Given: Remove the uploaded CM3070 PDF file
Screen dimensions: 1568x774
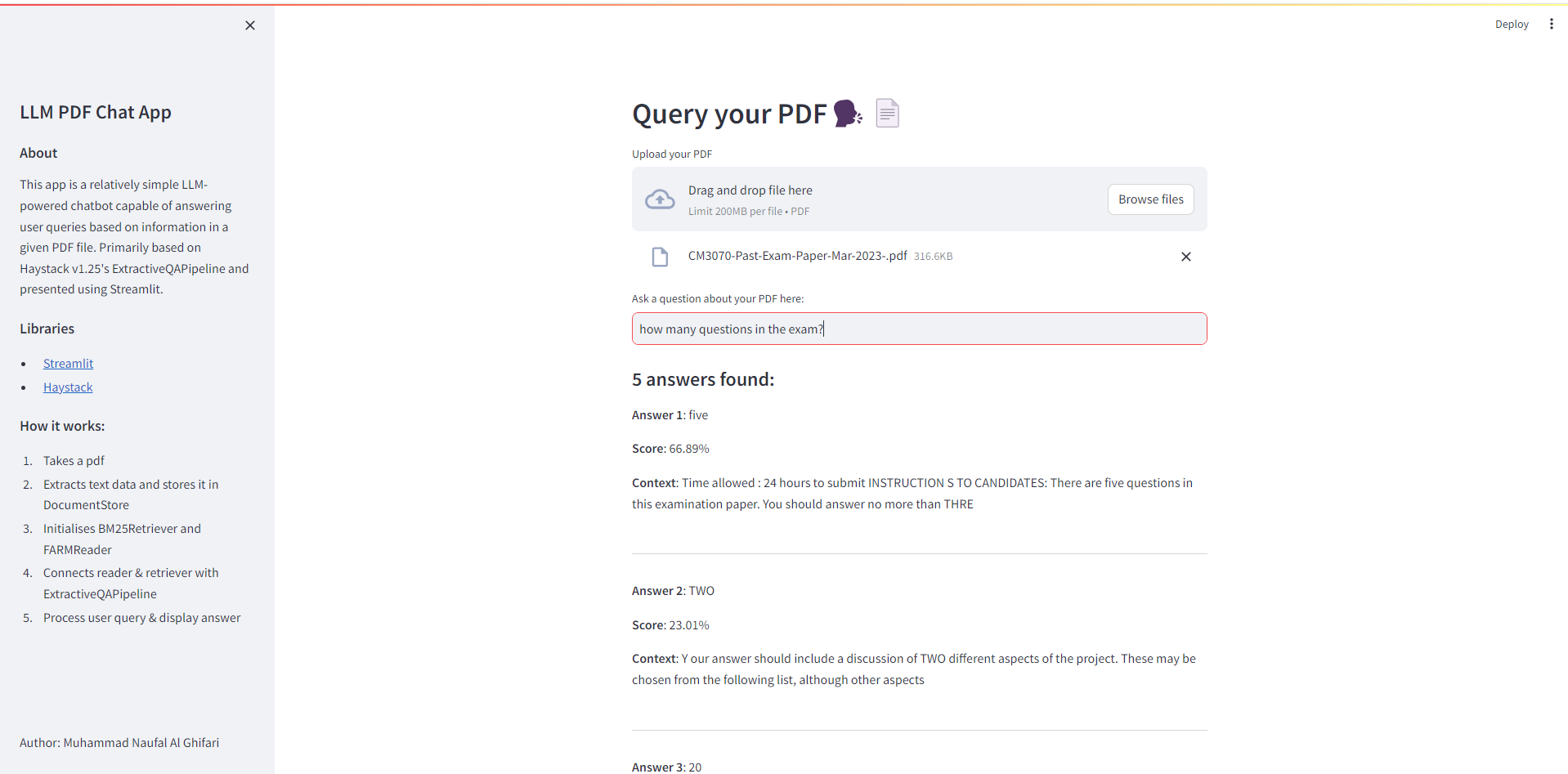Looking at the screenshot, I should pos(1185,256).
